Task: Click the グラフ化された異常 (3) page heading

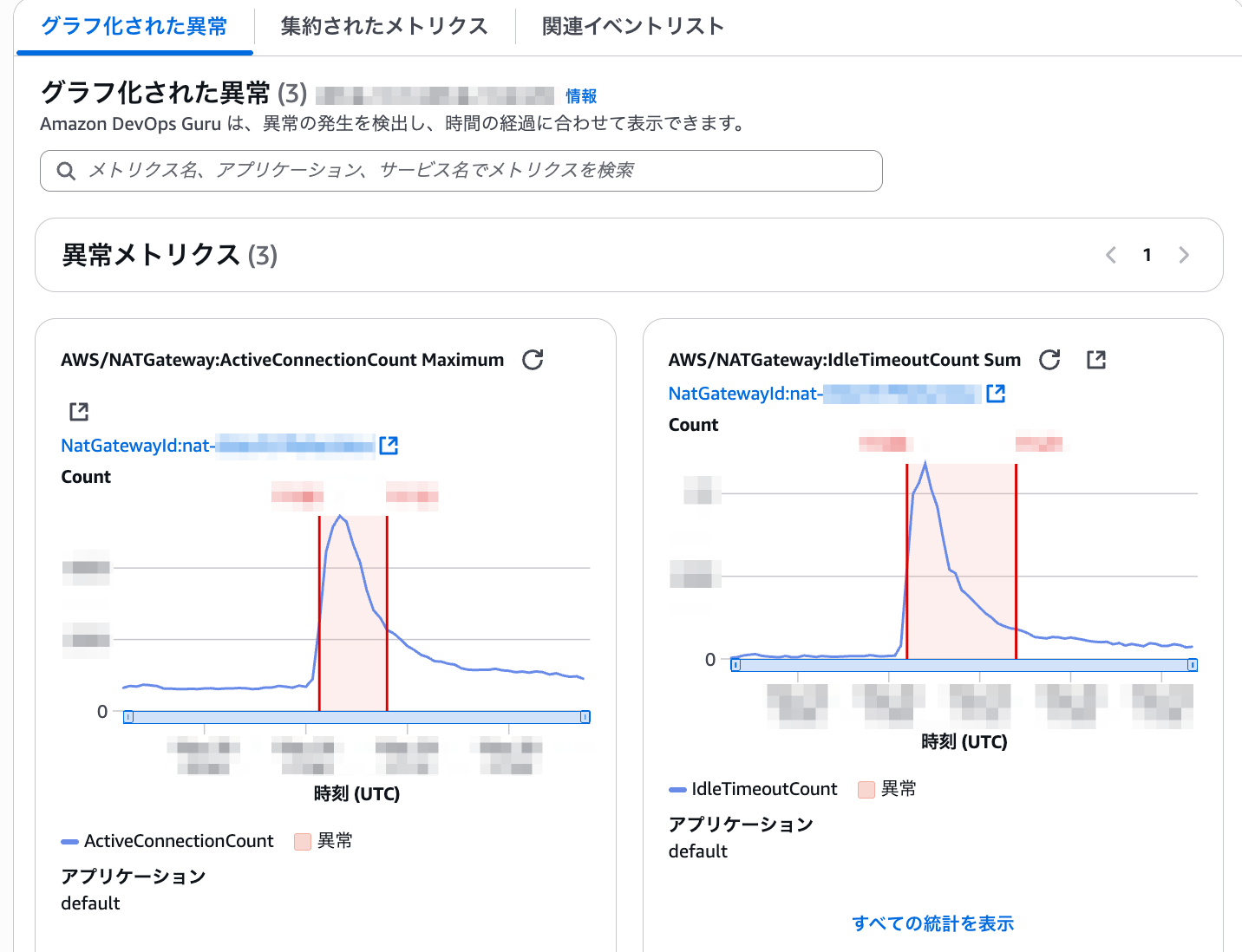Action: click(174, 93)
